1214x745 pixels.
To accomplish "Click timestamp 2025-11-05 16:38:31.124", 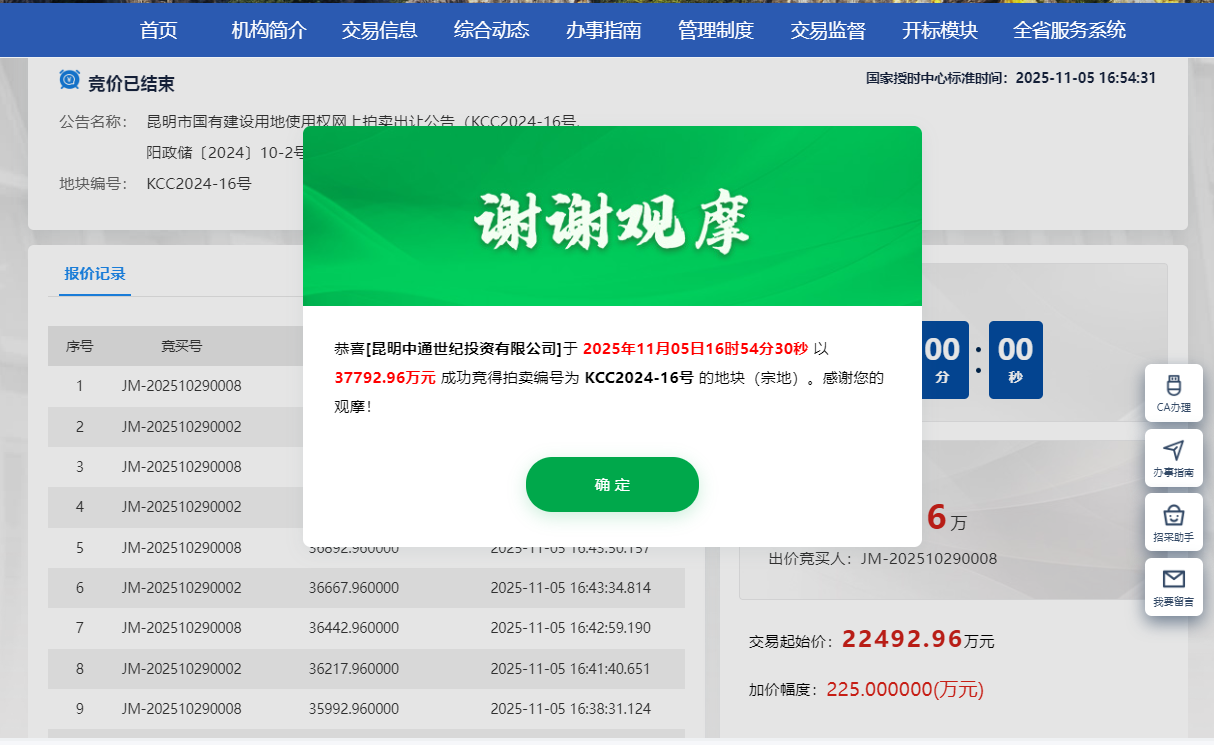I will pyautogui.click(x=570, y=709).
